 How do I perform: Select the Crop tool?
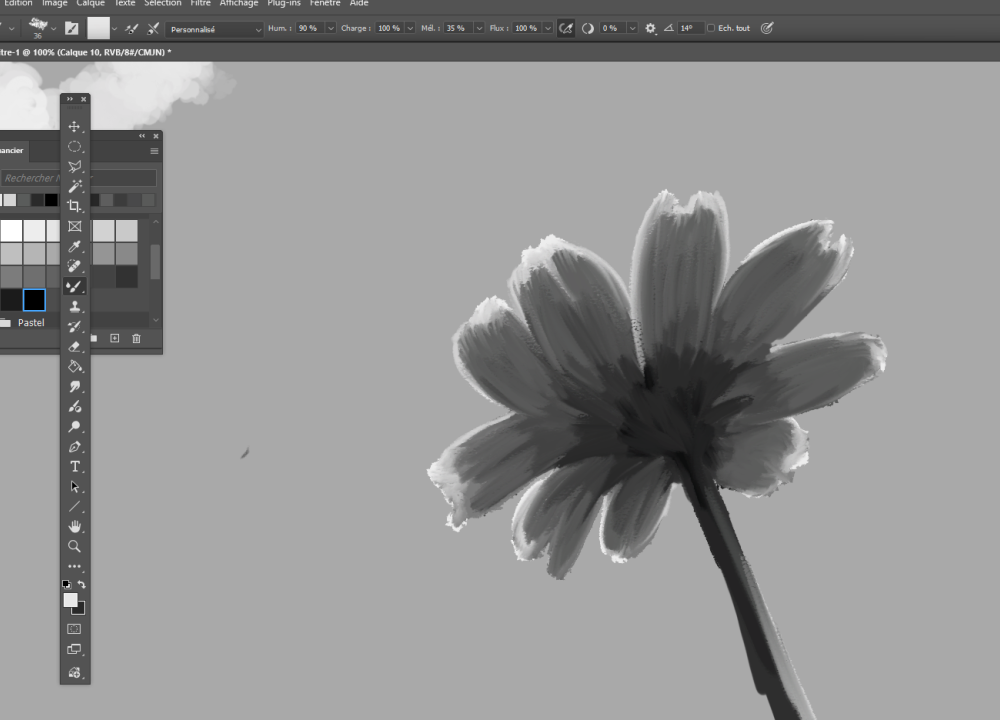tap(75, 206)
